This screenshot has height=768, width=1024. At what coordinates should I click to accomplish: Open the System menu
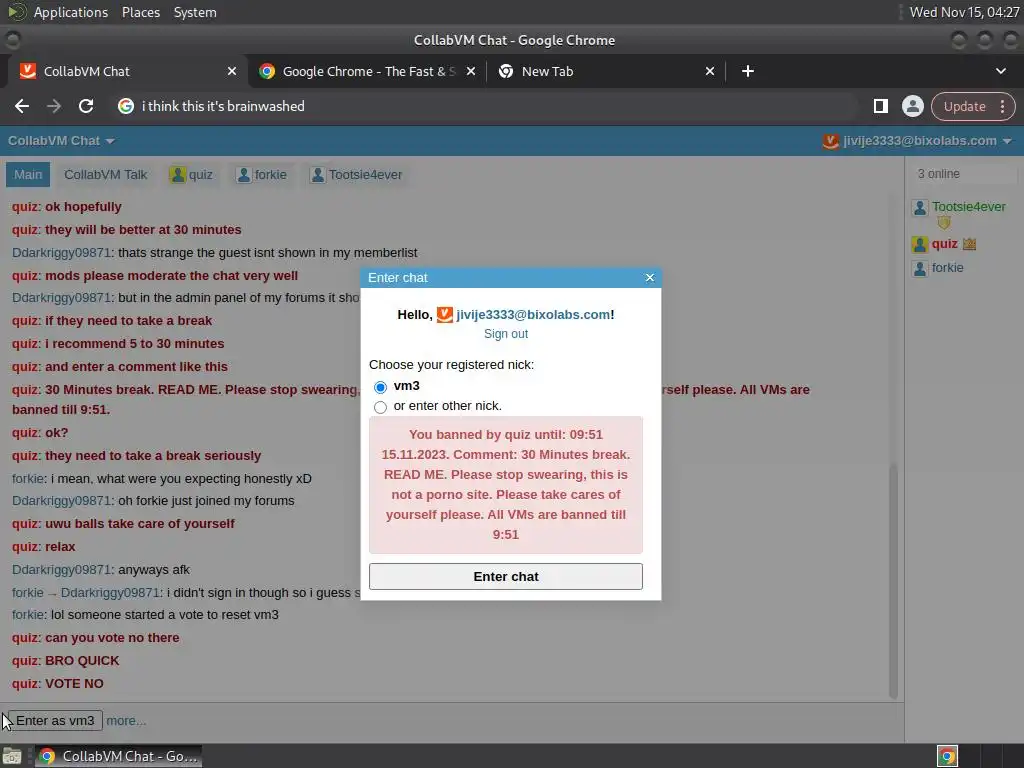pyautogui.click(x=195, y=12)
